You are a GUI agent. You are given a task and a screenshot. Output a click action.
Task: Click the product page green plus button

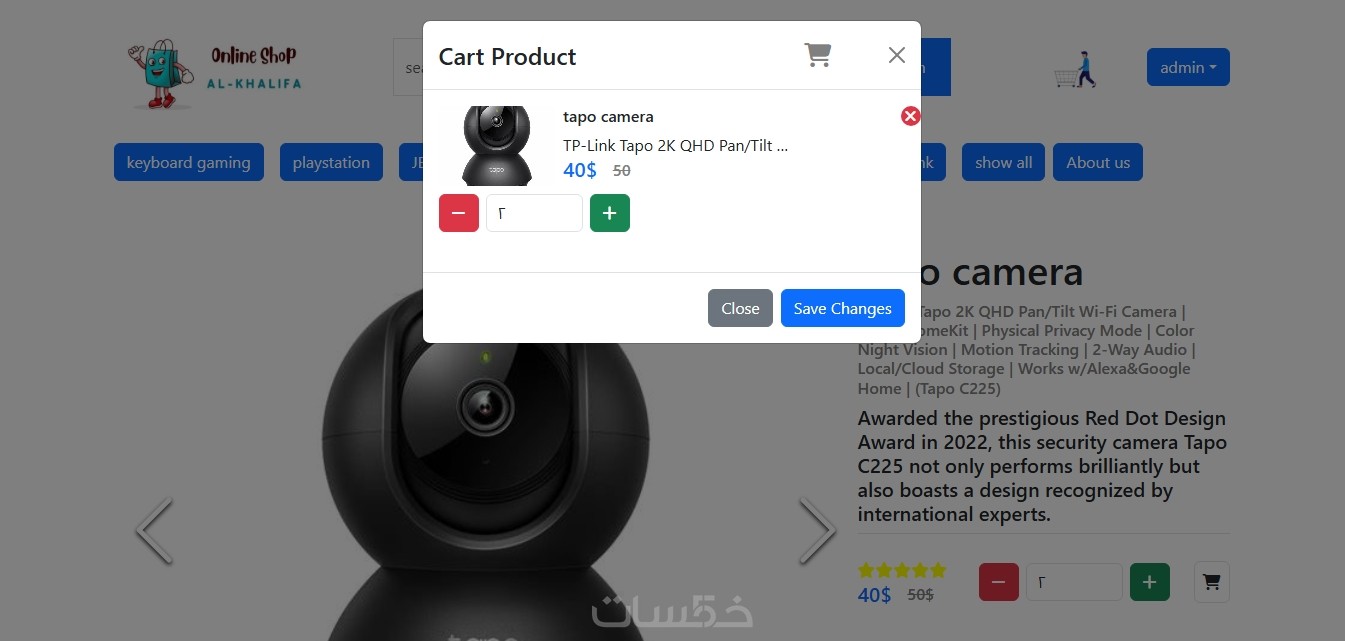coord(1150,582)
